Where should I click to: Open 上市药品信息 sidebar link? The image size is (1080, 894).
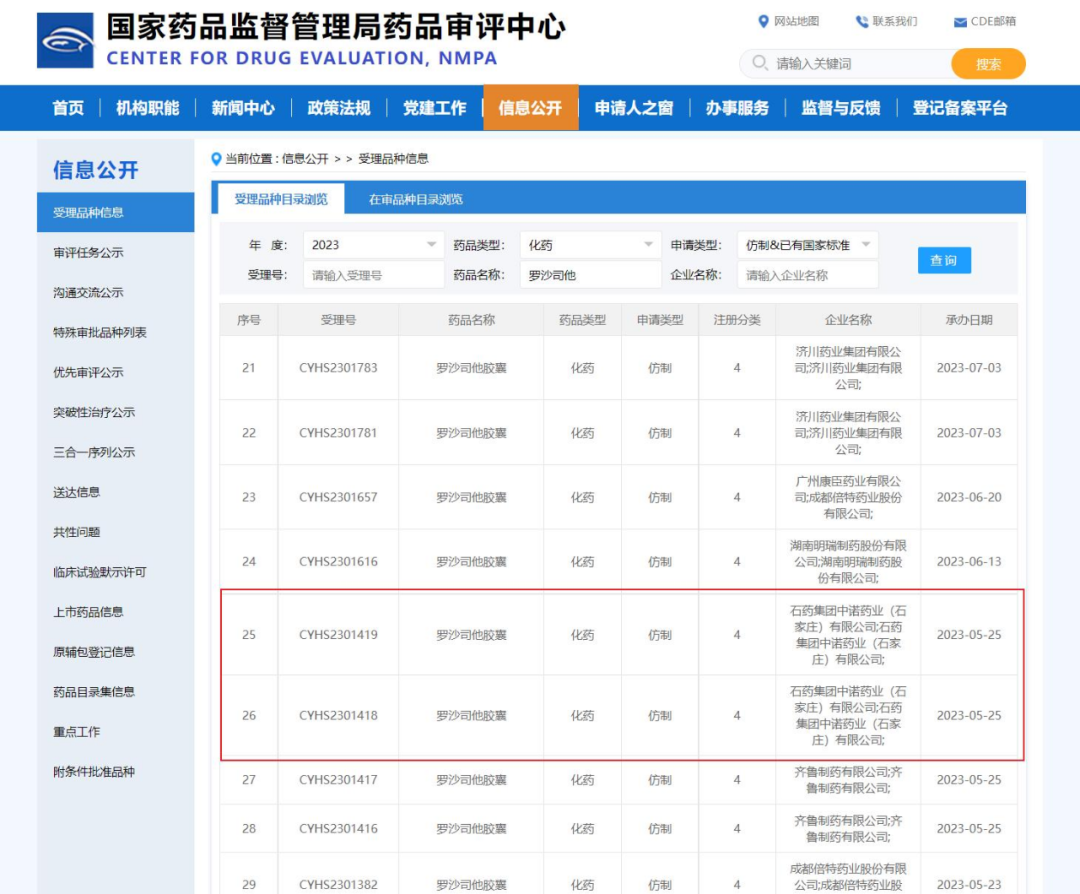tap(90, 611)
